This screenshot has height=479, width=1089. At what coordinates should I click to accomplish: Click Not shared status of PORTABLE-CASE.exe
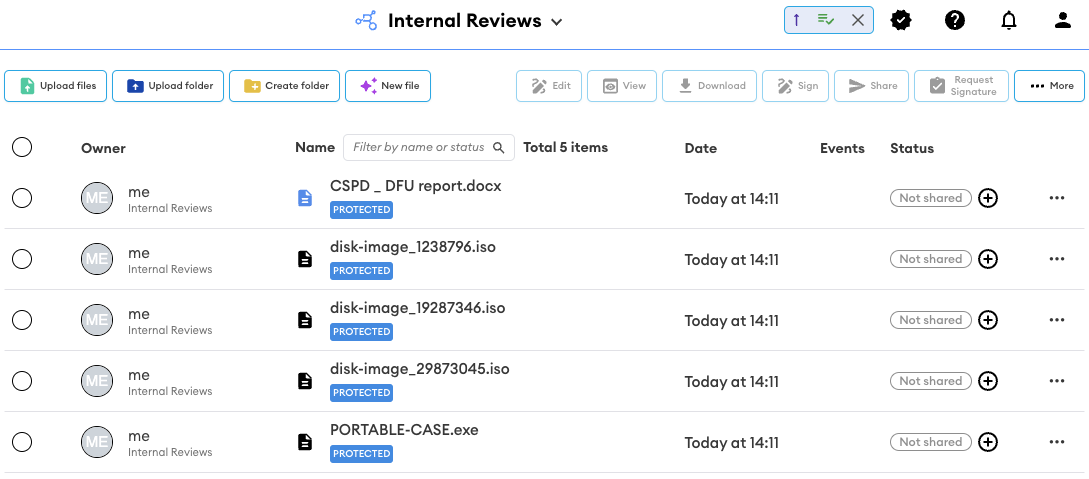pyautogui.click(x=931, y=443)
